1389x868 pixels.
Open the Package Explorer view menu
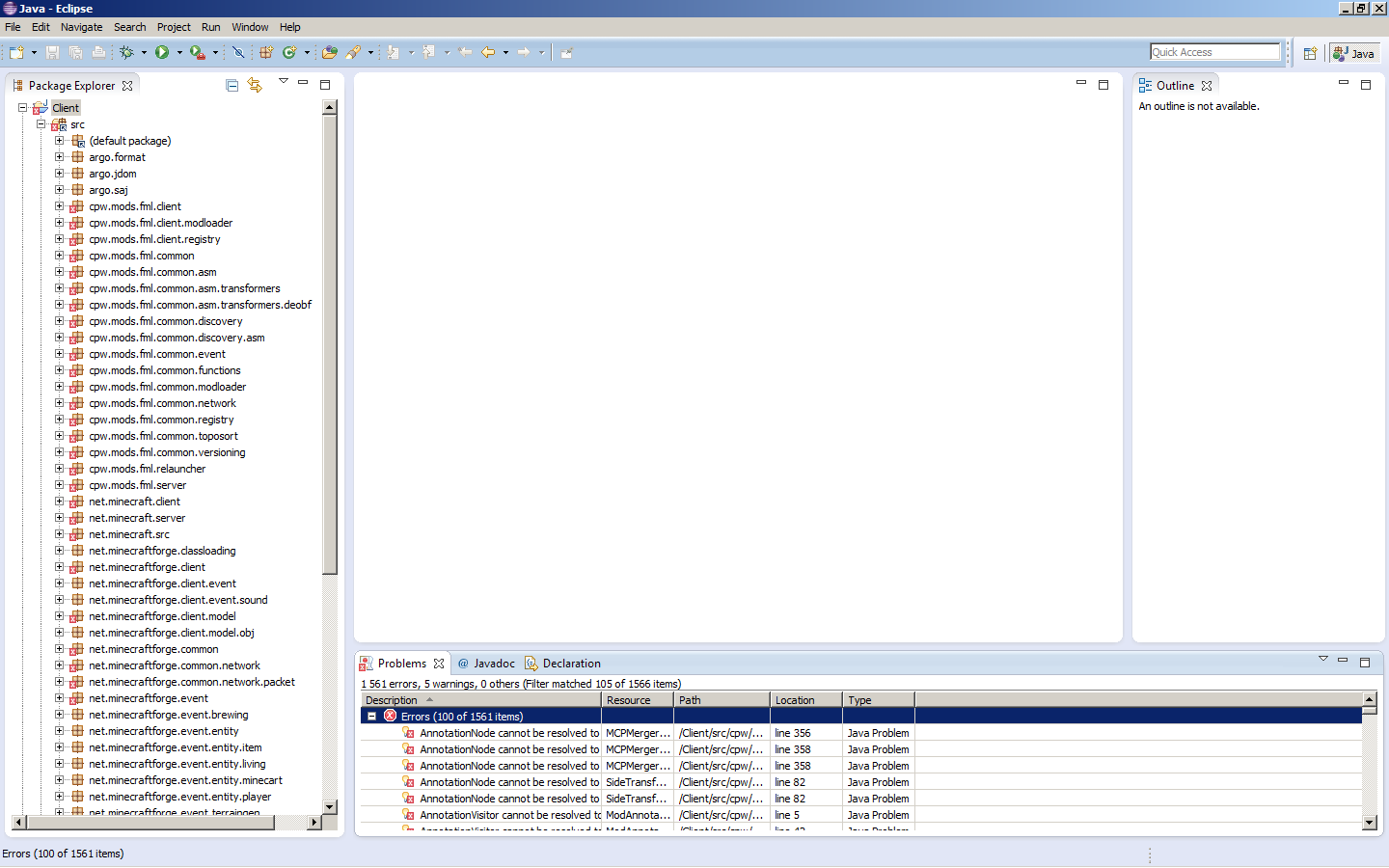click(284, 82)
